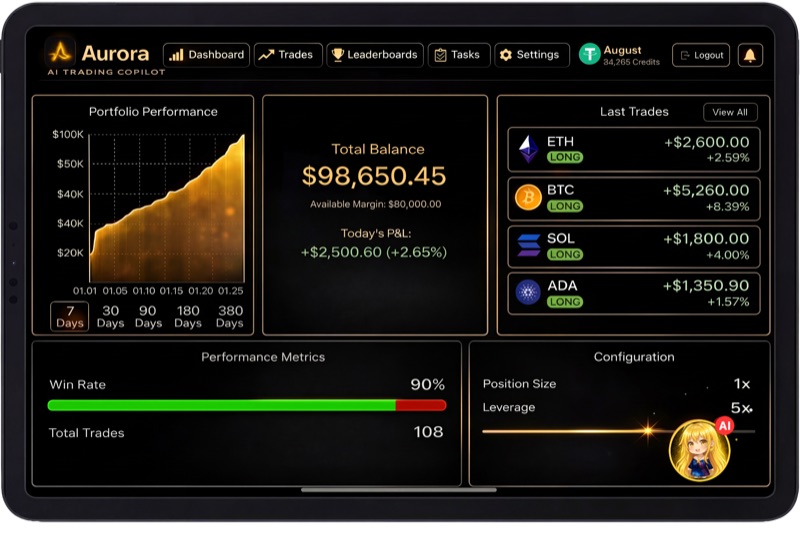800x536 pixels.
Task: Click the +2.59% ETH percentage
Action: pos(728,158)
